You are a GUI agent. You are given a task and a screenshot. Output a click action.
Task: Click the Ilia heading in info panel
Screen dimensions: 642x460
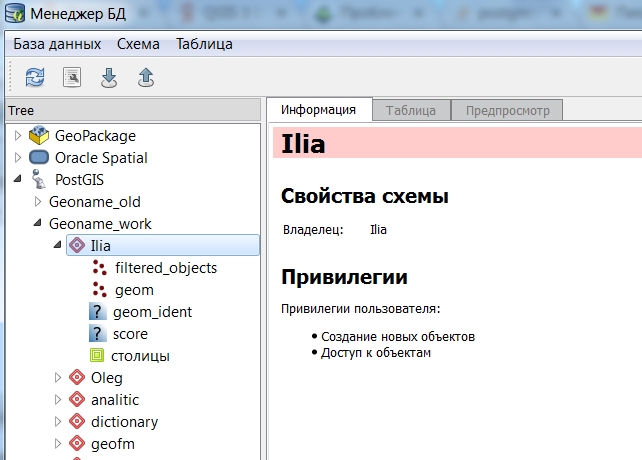303,144
